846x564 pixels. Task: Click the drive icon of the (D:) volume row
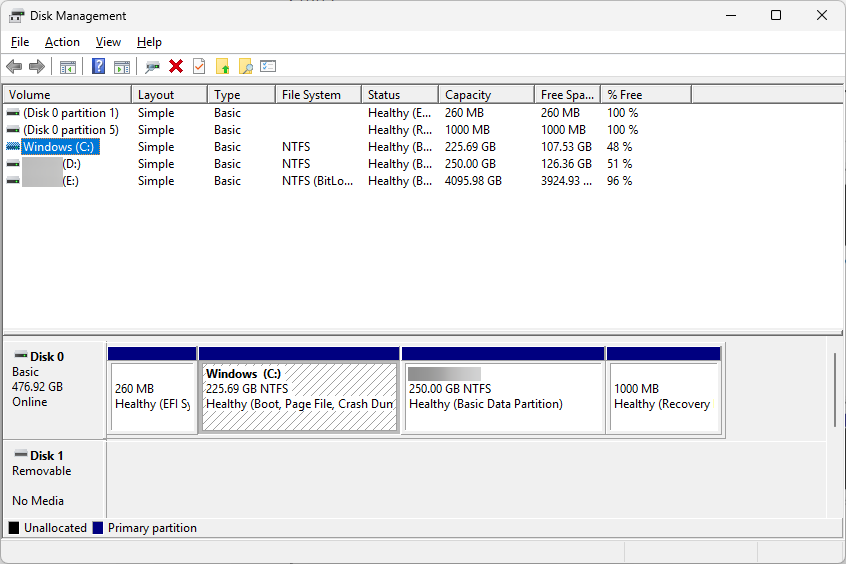[13, 164]
